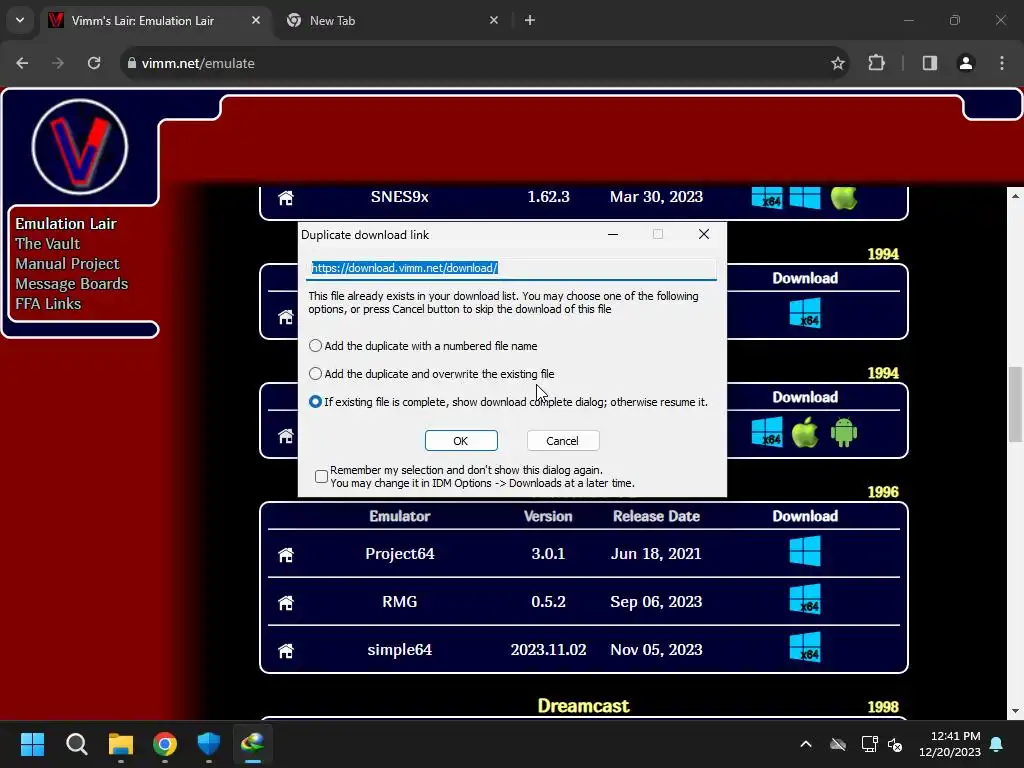Screen dimensions: 1024x768
Task: Download SNES9x Windows x64 build
Action: [x=767, y=197]
